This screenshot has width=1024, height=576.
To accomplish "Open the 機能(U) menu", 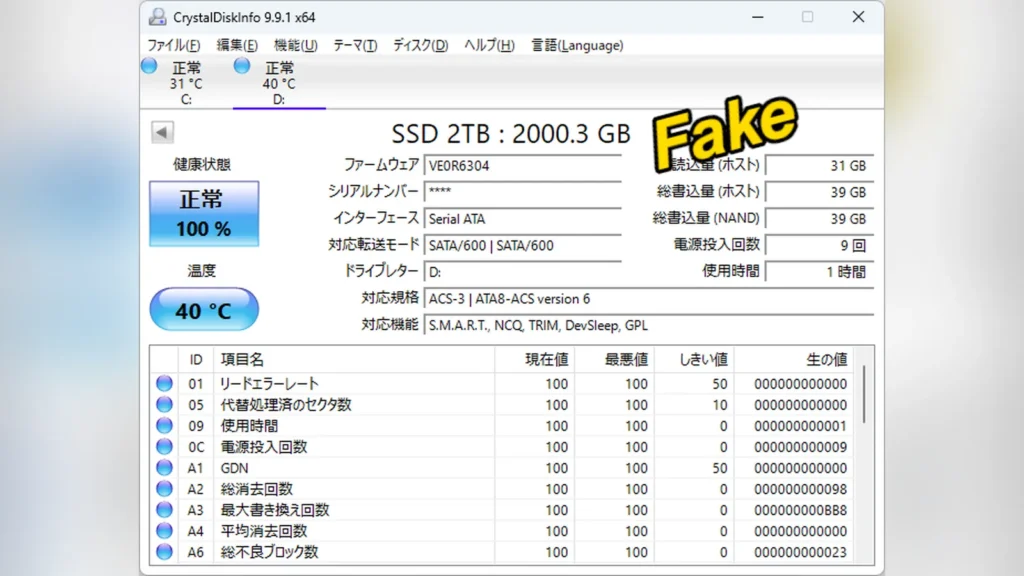I will click(x=295, y=45).
